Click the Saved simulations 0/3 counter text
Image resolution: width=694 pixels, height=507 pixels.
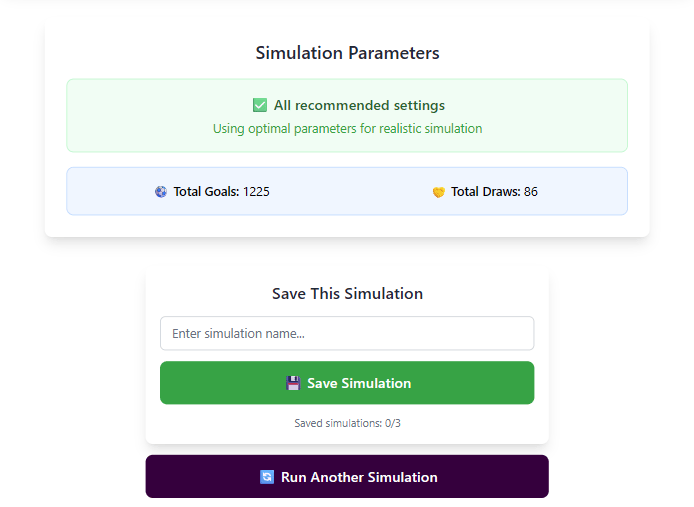coord(347,423)
